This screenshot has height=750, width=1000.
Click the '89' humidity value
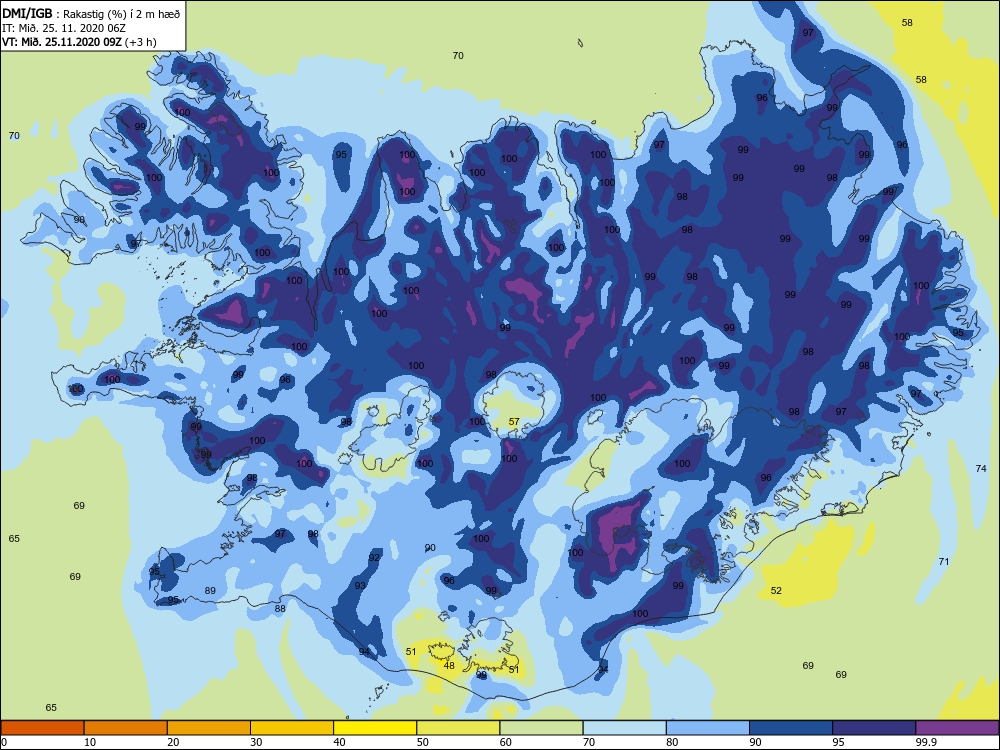(x=210, y=591)
